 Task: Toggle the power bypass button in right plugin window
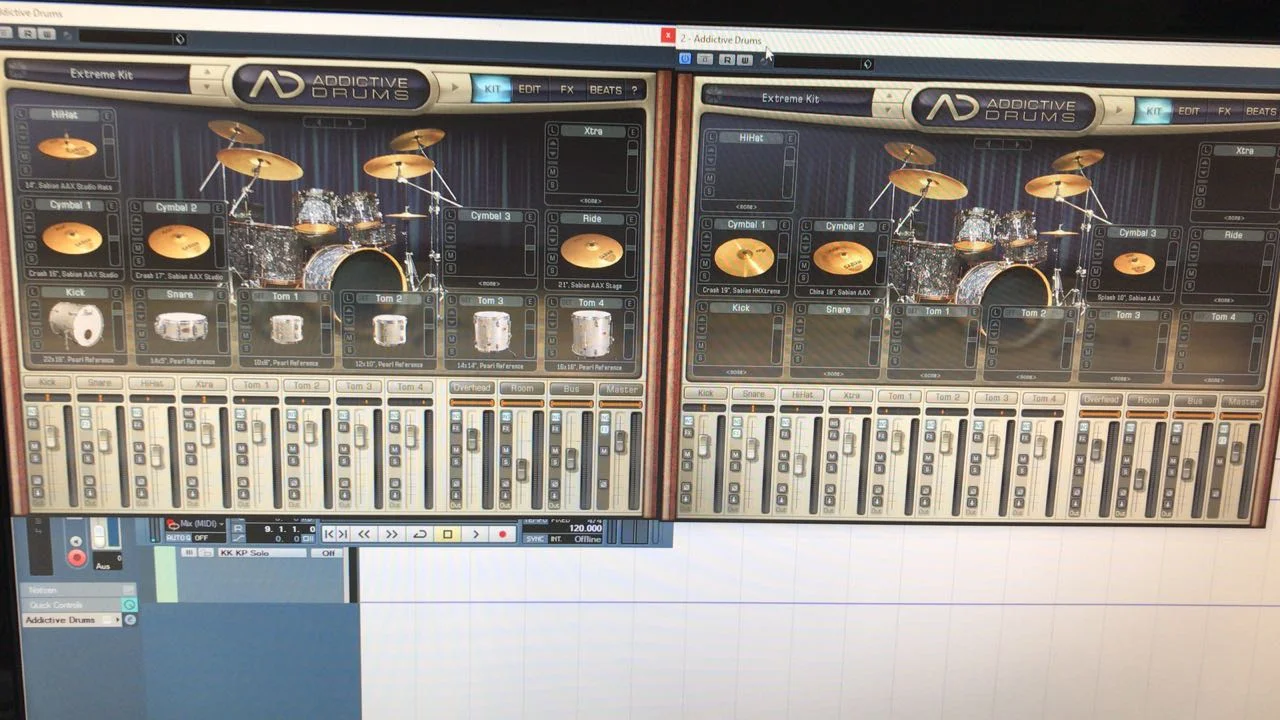coord(685,59)
